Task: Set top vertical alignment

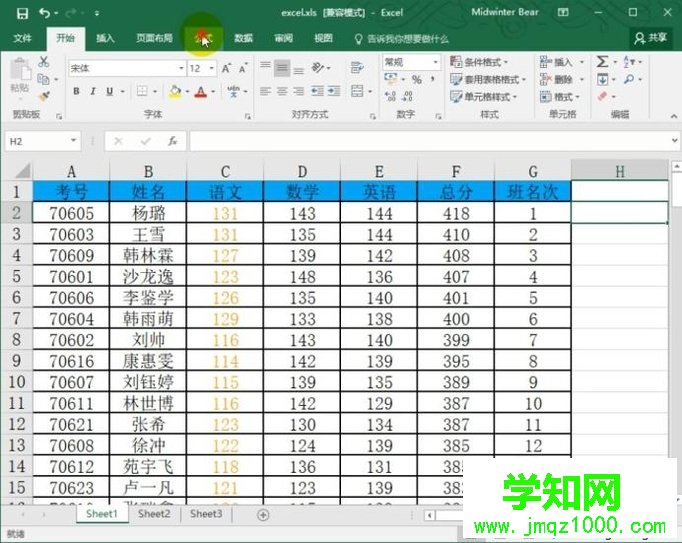Action: (x=265, y=67)
